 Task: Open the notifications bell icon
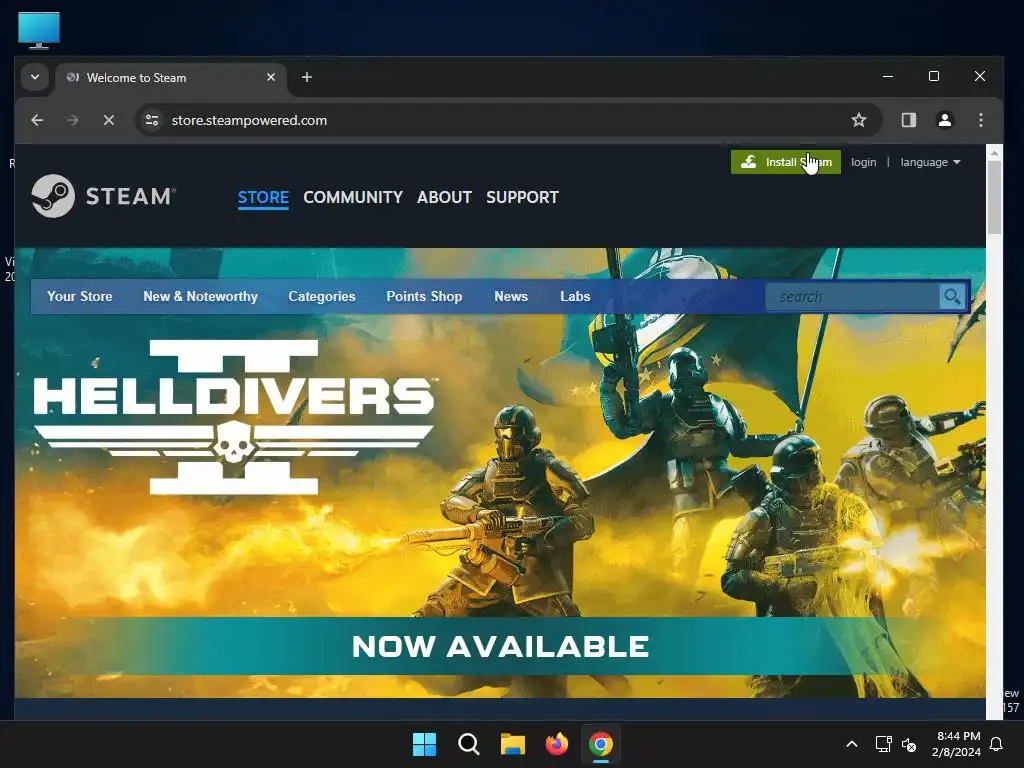[996, 744]
